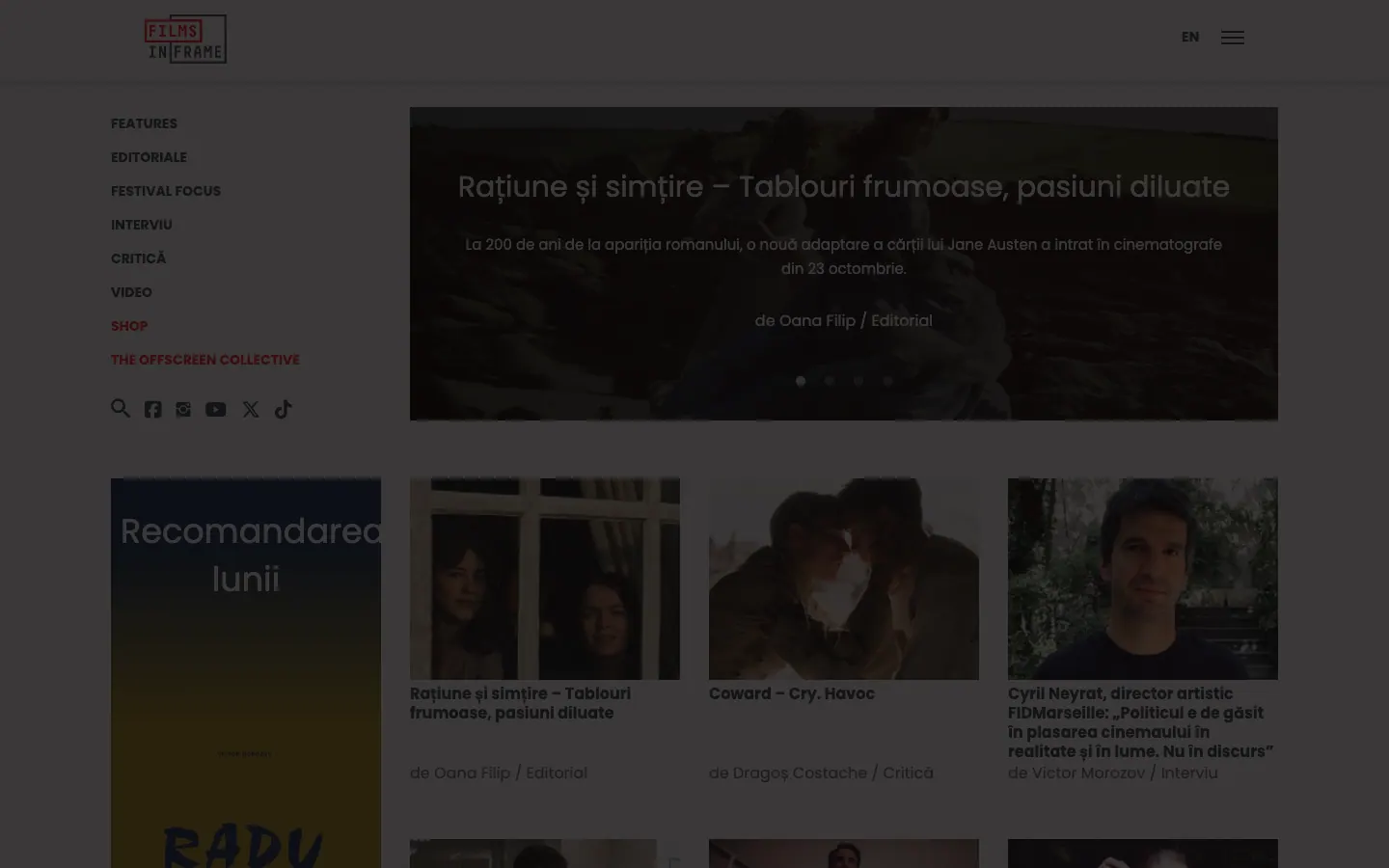Select the third carousel dot
The height and width of the screenshot is (868, 1389).
pyautogui.click(x=858, y=381)
